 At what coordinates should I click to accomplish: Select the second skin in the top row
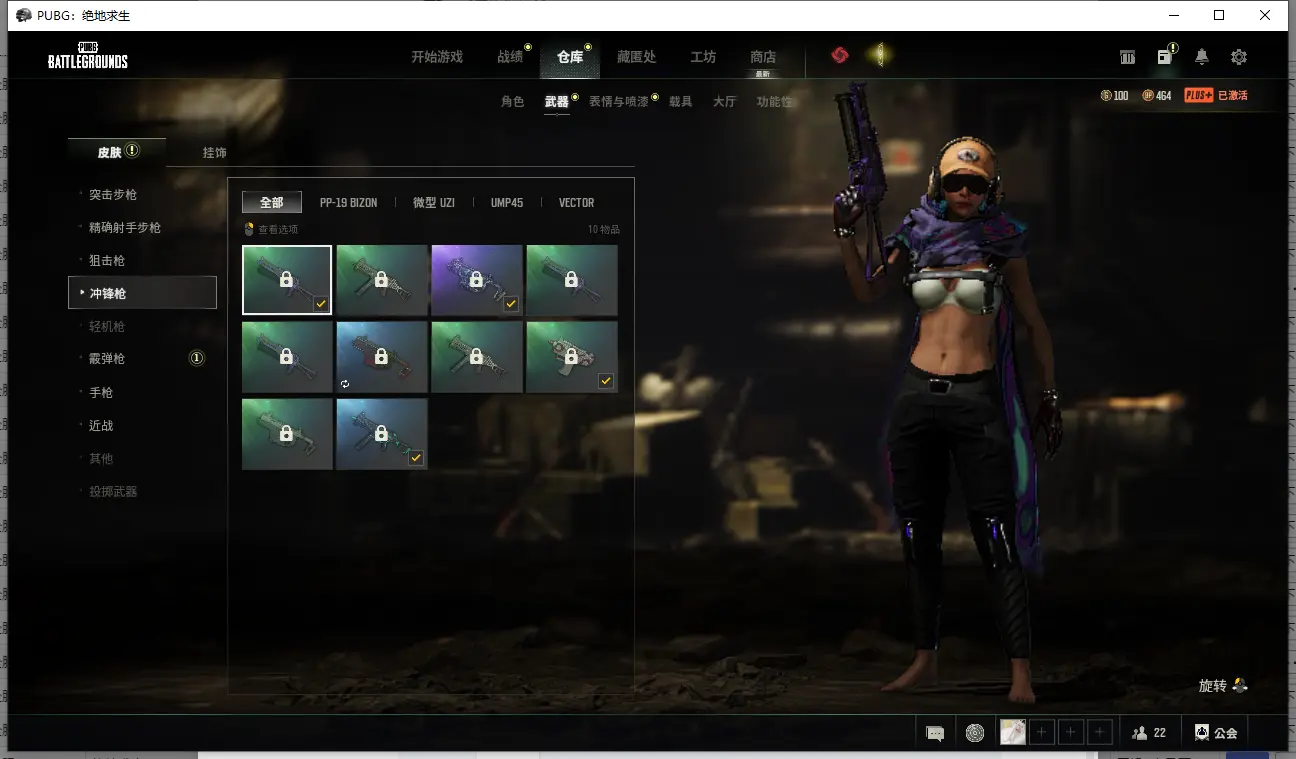(x=382, y=280)
